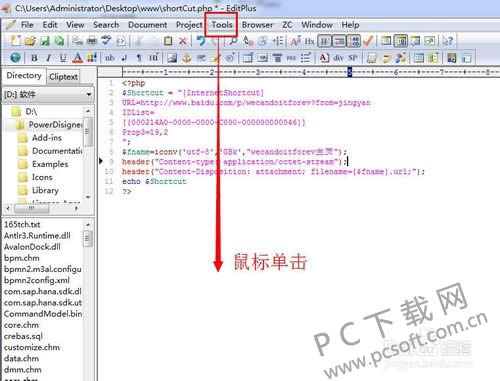This screenshot has width=500, height=381.
Task: Click the Paste clipboard icon
Action: click(168, 41)
